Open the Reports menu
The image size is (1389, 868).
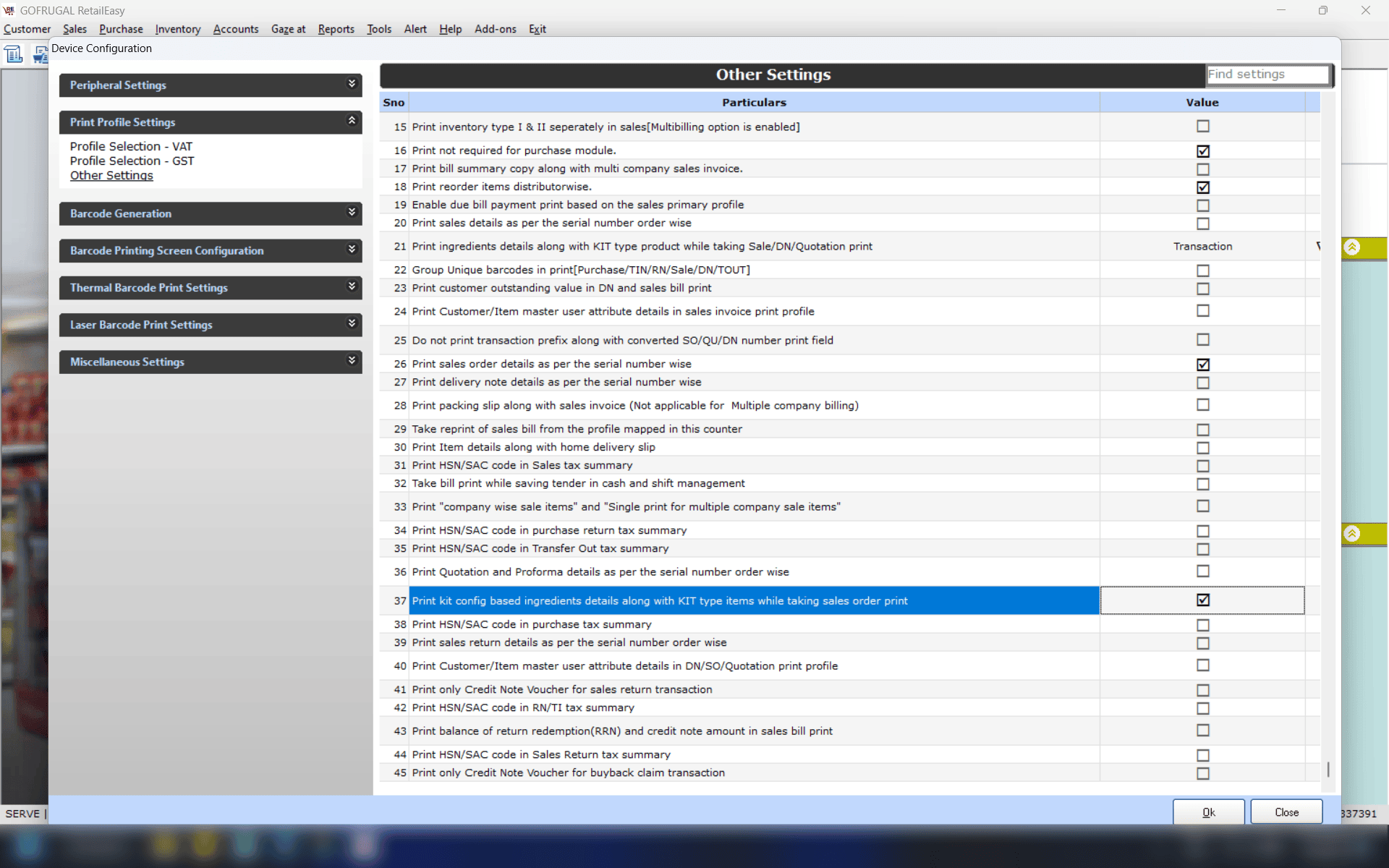tap(336, 29)
